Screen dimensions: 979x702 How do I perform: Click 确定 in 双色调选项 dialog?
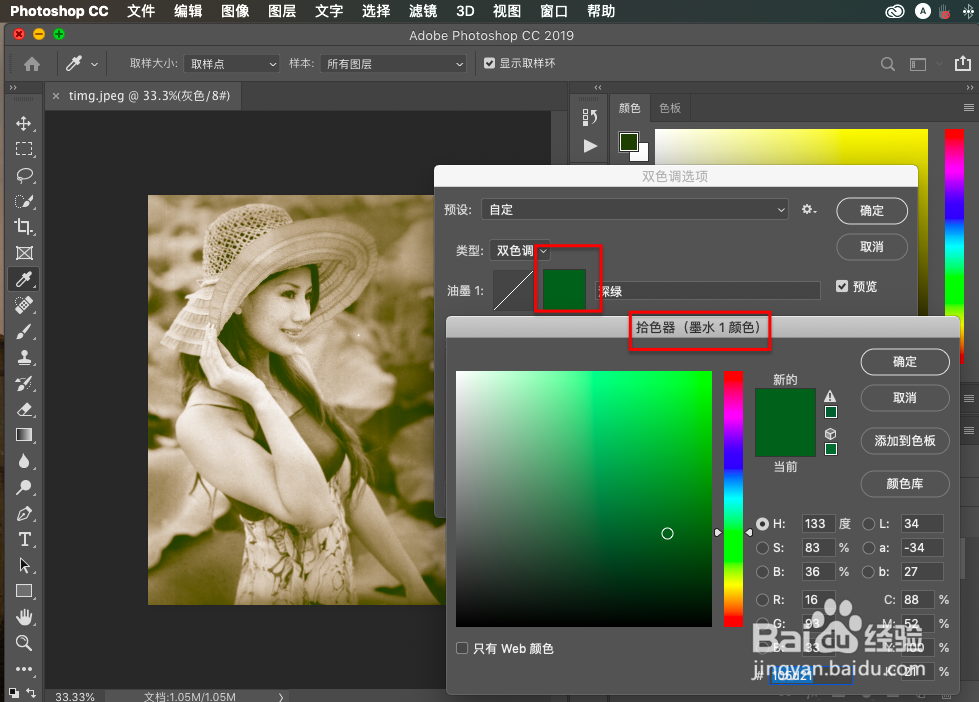872,210
